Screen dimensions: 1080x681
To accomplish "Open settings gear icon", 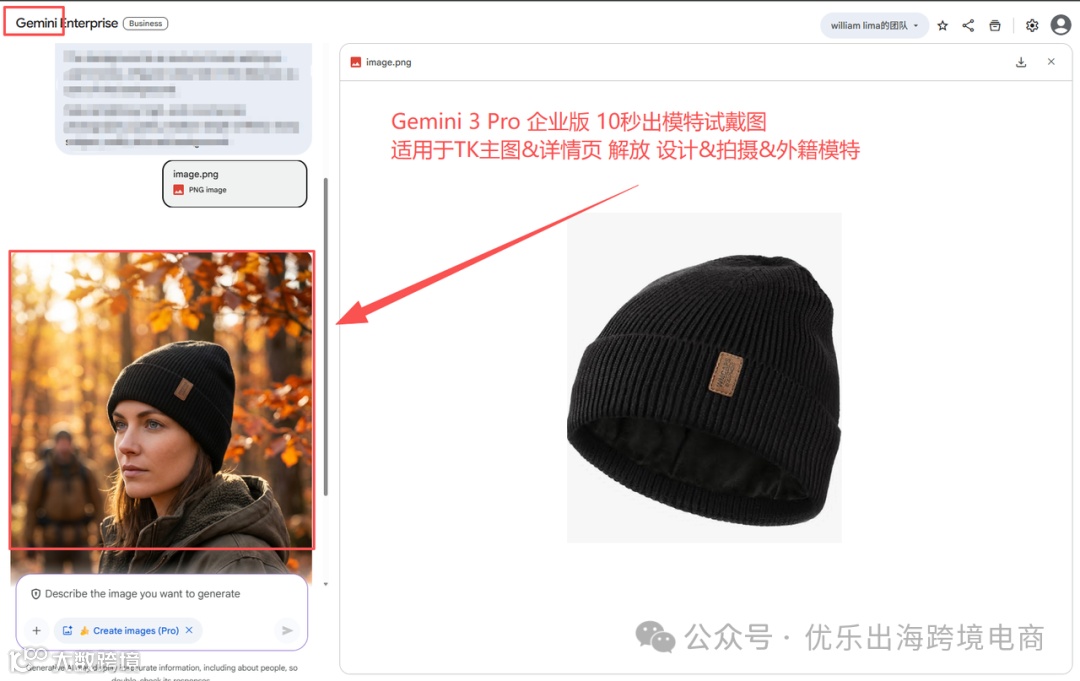I will point(1032,25).
